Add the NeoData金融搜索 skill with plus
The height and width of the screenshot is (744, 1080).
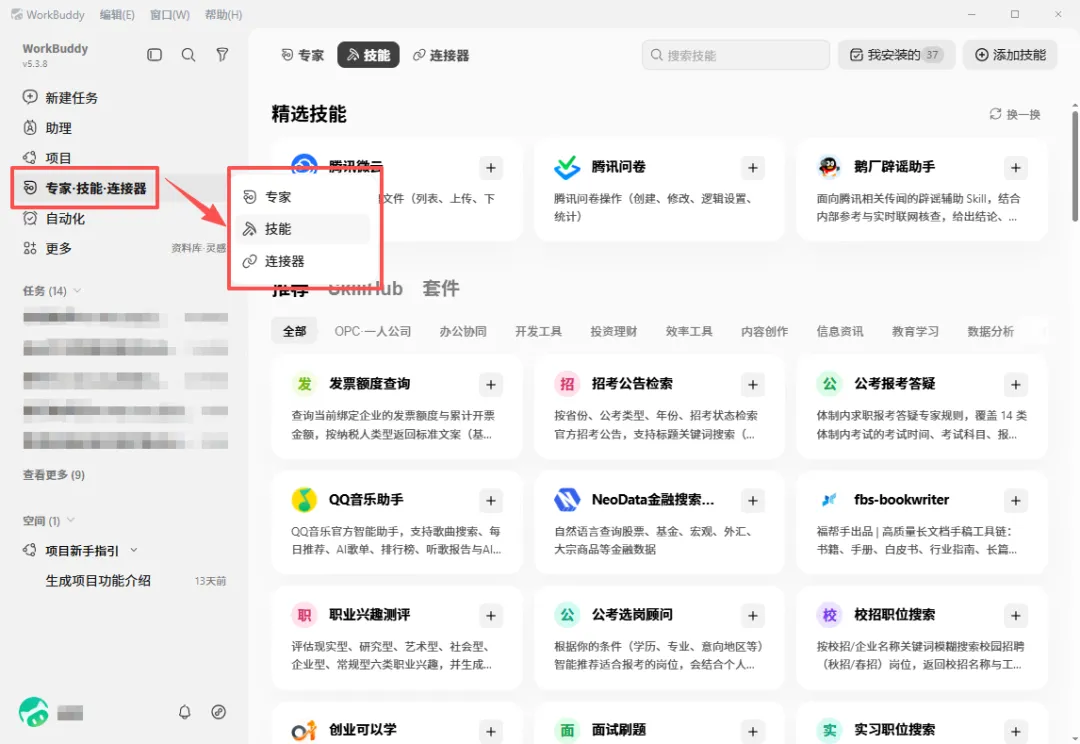coord(753,500)
